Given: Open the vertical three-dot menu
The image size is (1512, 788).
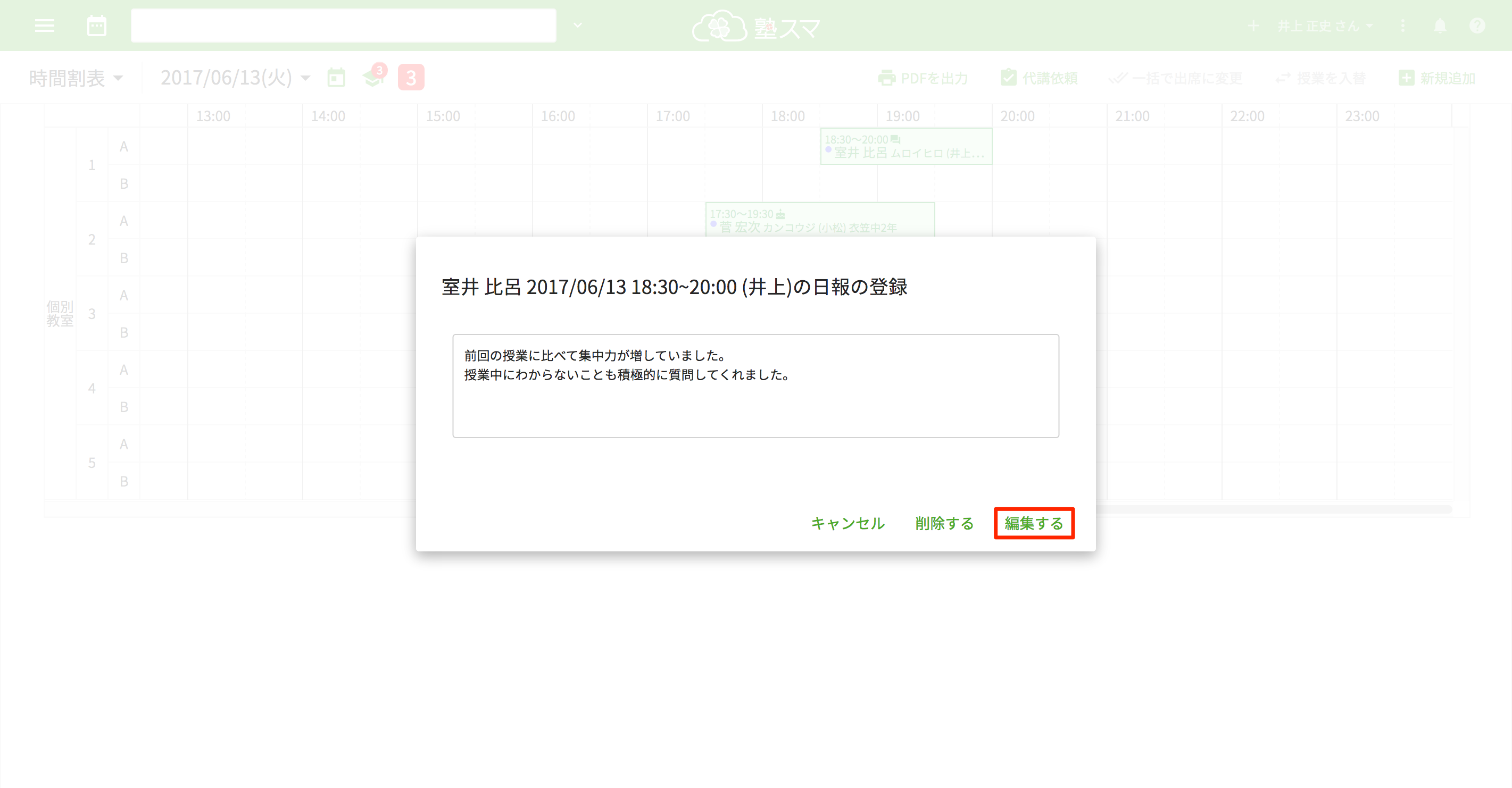Looking at the screenshot, I should [x=1403, y=26].
